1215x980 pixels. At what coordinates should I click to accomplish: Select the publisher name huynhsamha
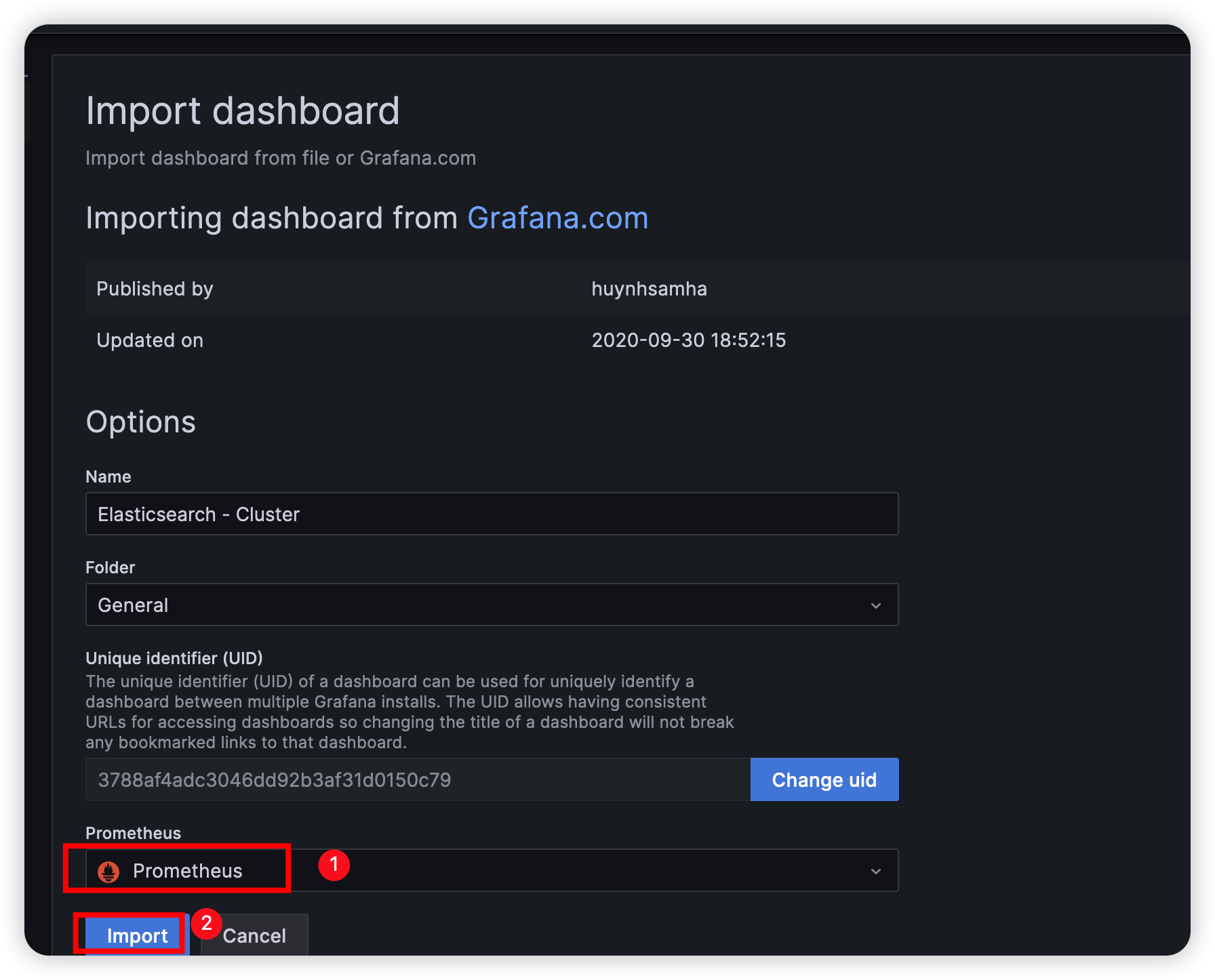pyautogui.click(x=649, y=289)
